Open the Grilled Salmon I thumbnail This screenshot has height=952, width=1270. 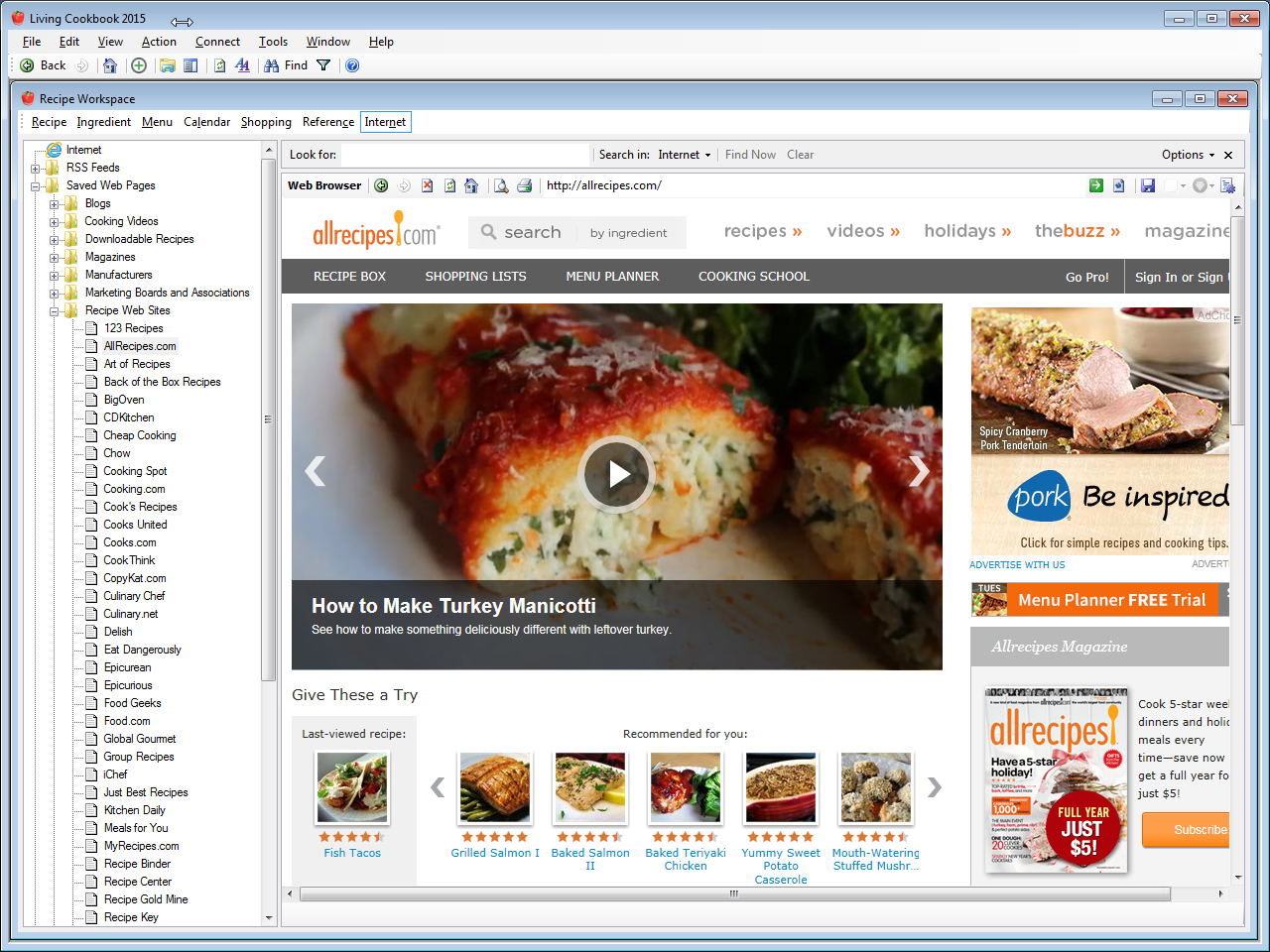tap(494, 788)
